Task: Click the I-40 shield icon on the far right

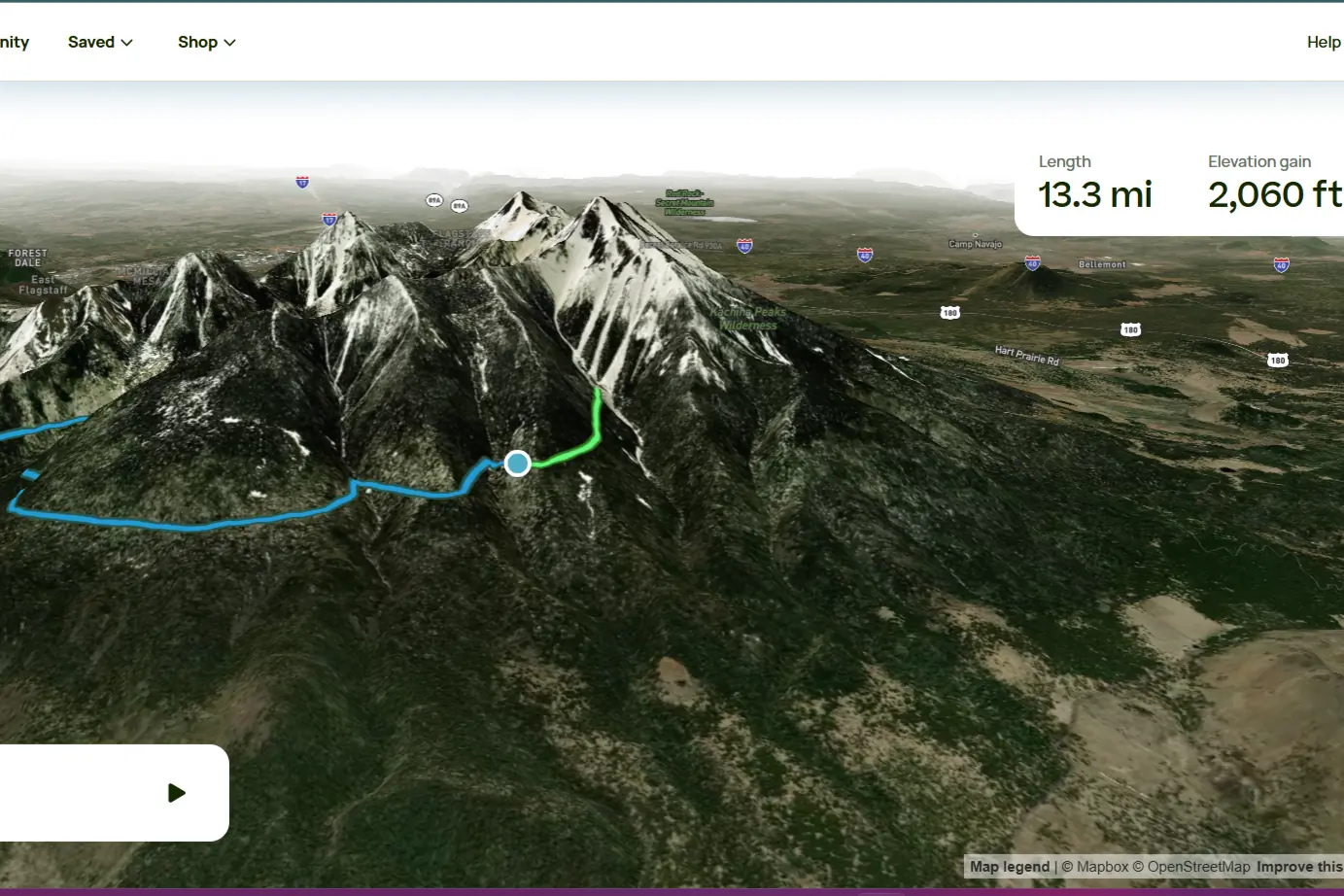Action: point(1280,262)
